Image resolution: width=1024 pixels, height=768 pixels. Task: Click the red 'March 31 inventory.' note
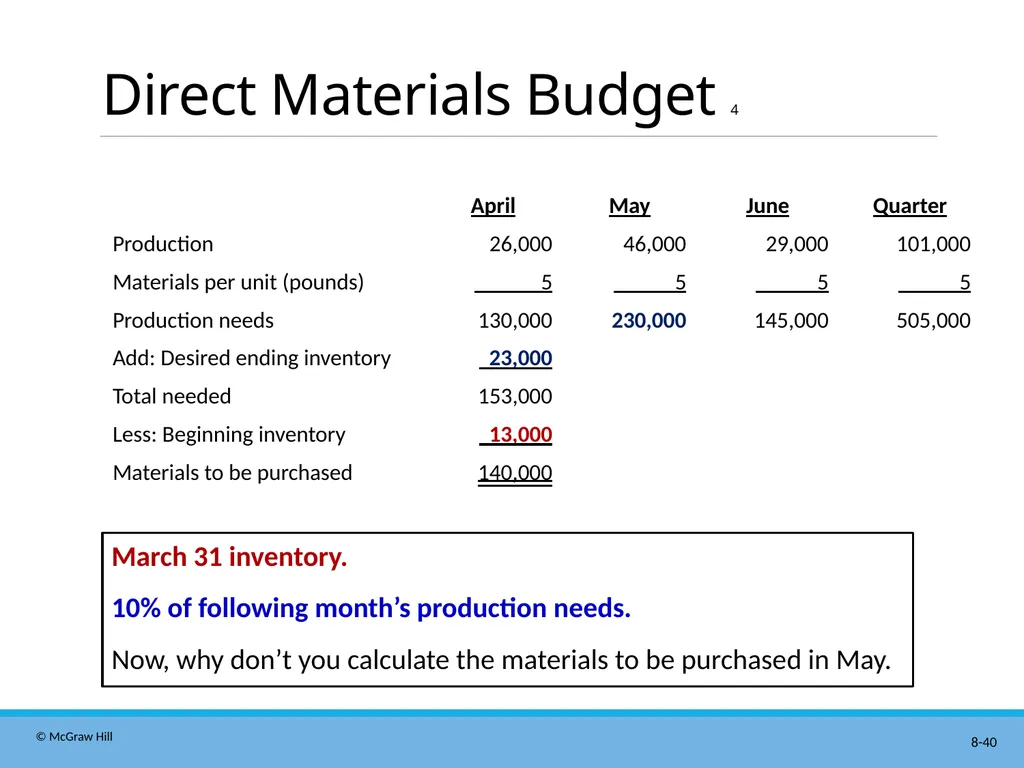229,557
